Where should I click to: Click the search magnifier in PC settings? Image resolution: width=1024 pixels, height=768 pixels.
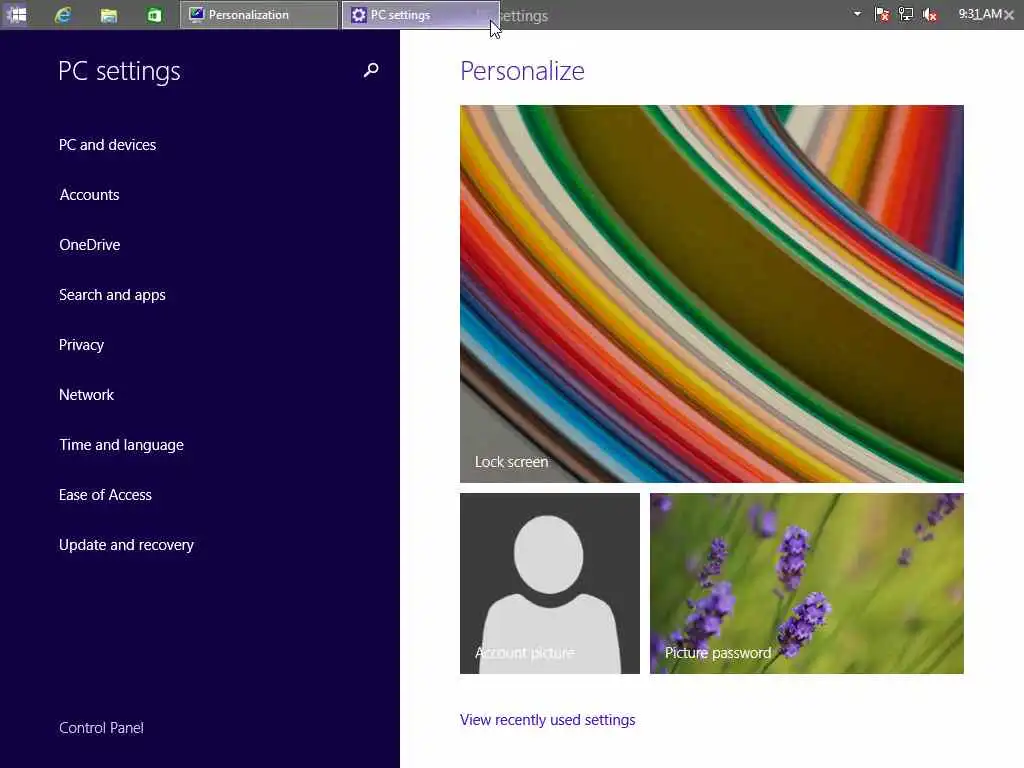371,70
